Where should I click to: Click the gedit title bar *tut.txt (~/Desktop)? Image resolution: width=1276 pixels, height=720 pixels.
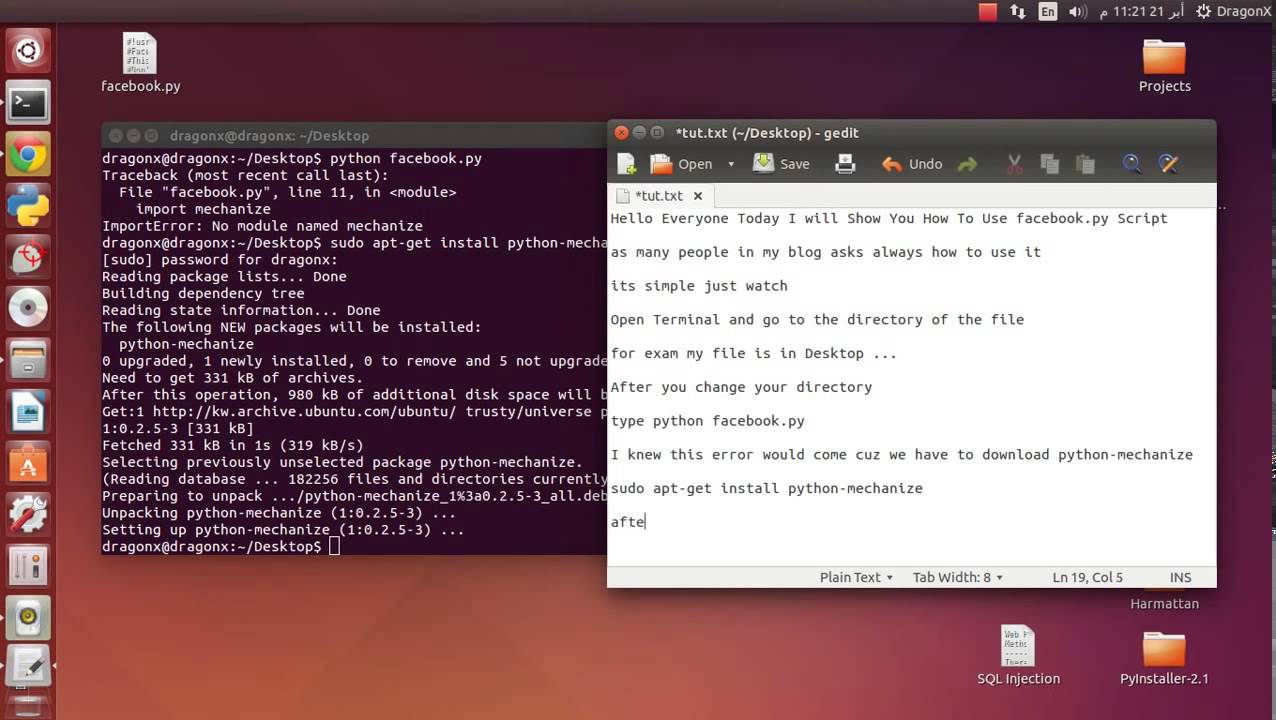pos(767,133)
